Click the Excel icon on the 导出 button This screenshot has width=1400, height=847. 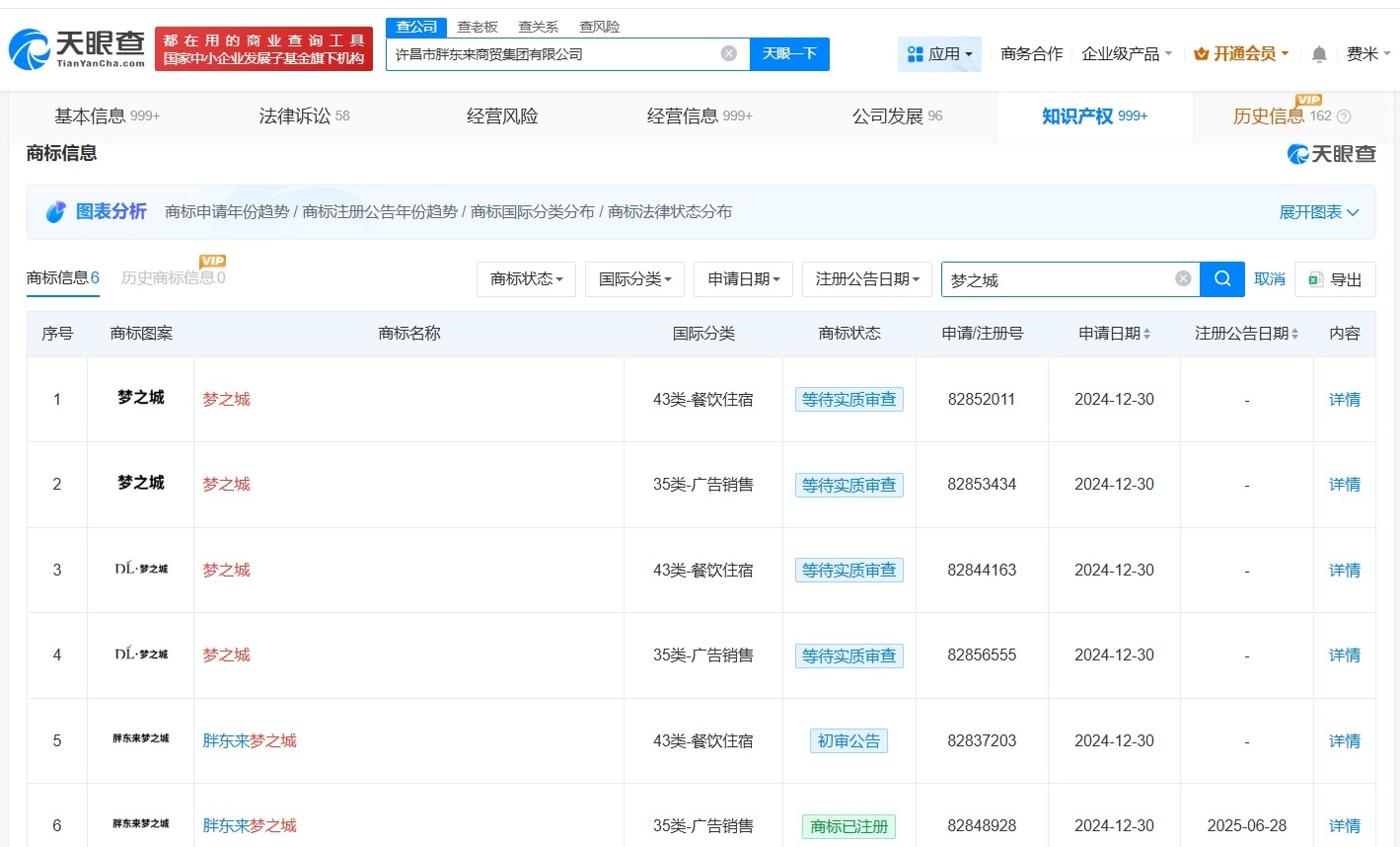click(x=1314, y=279)
